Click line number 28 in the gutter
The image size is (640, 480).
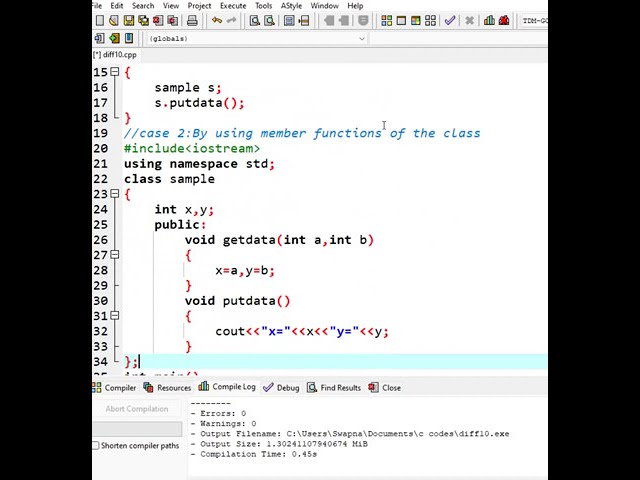100,270
